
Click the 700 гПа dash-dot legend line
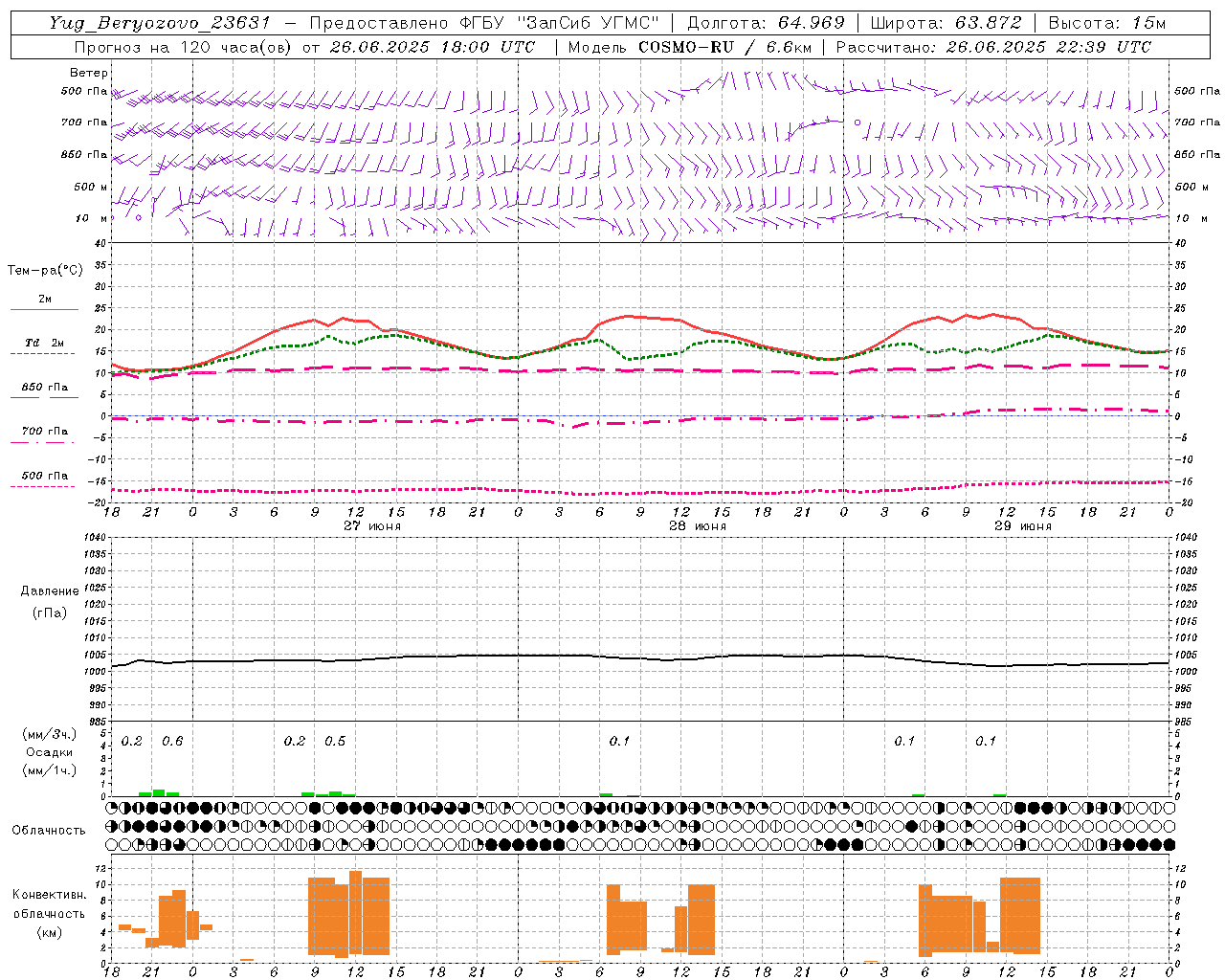[x=42, y=442]
